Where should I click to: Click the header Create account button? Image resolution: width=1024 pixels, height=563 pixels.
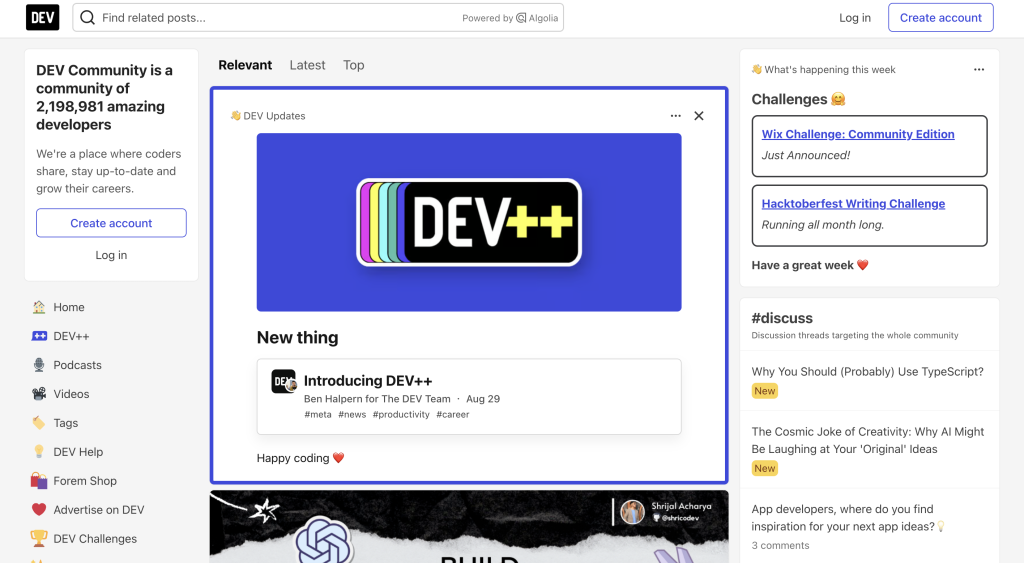pos(940,18)
